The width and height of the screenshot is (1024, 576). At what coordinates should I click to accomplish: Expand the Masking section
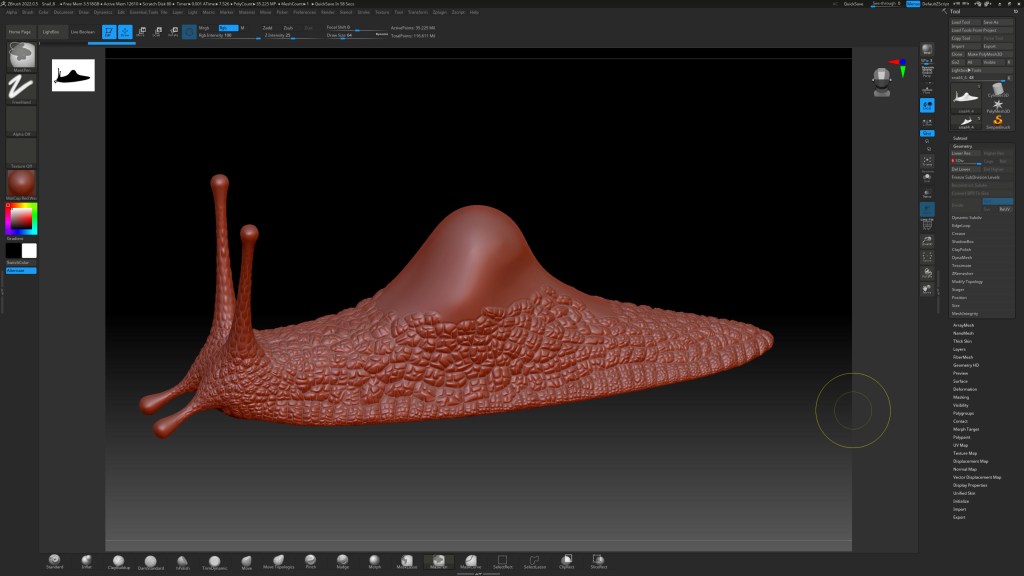[x=961, y=397]
